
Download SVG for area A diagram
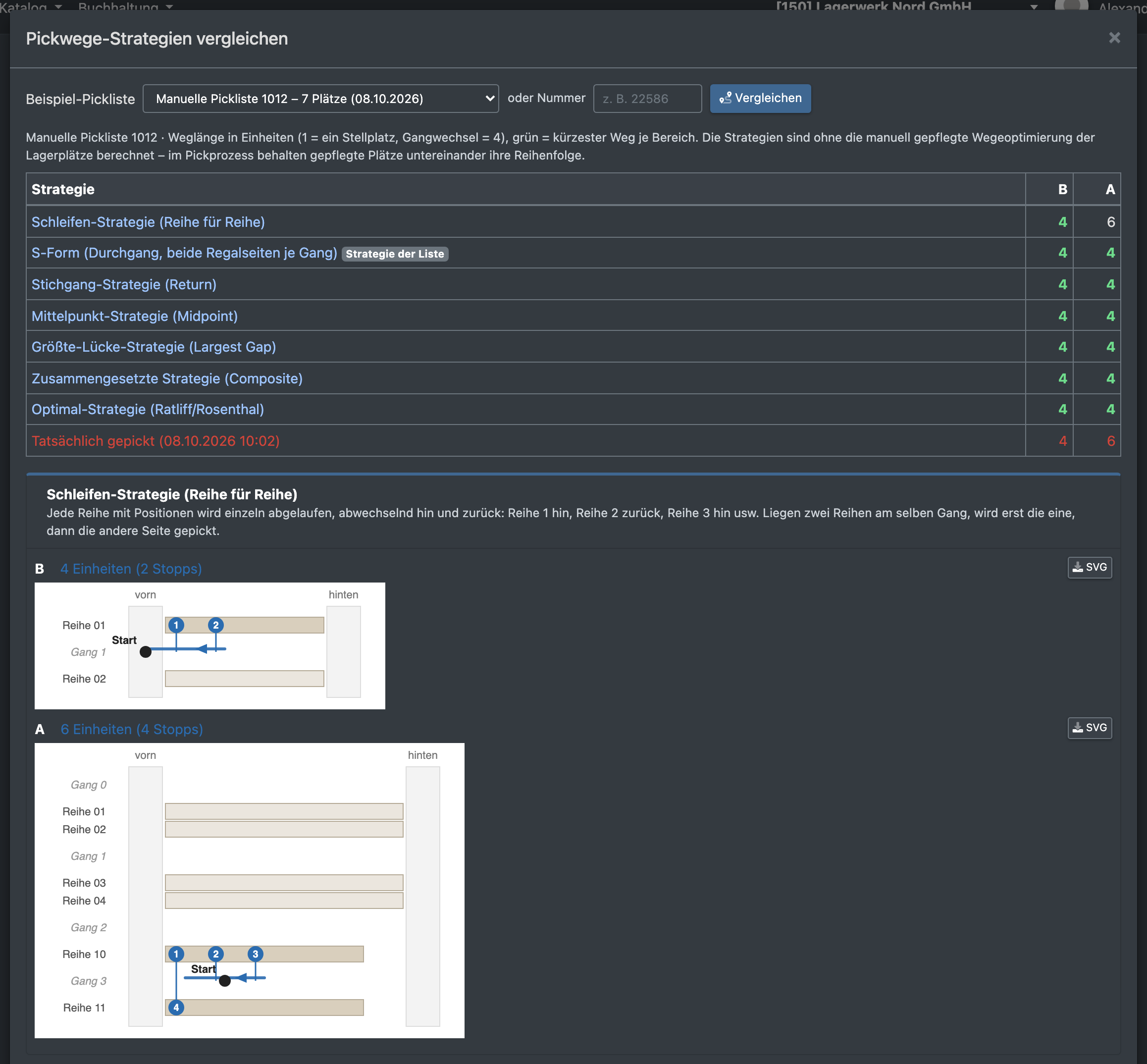point(1090,728)
